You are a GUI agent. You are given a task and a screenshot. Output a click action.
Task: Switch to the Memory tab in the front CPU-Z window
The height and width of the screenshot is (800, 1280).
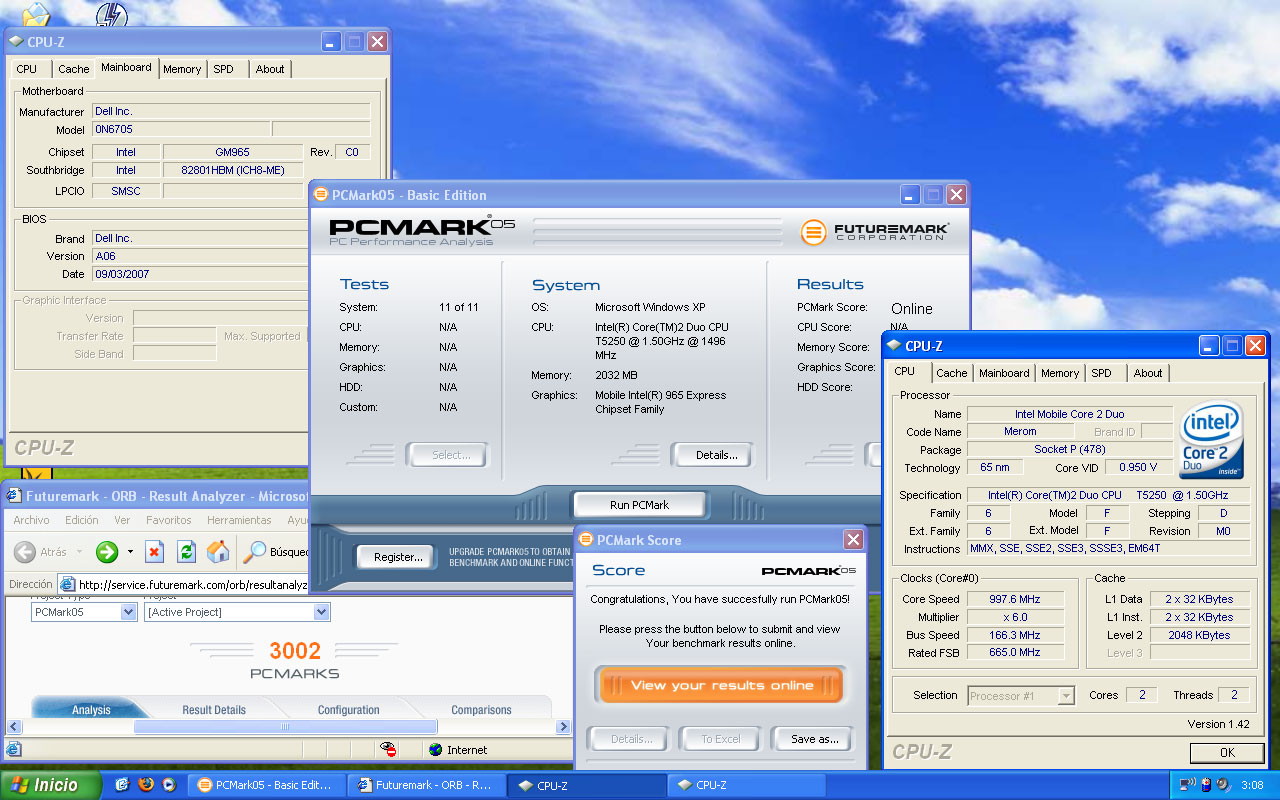pyautogui.click(x=1060, y=373)
